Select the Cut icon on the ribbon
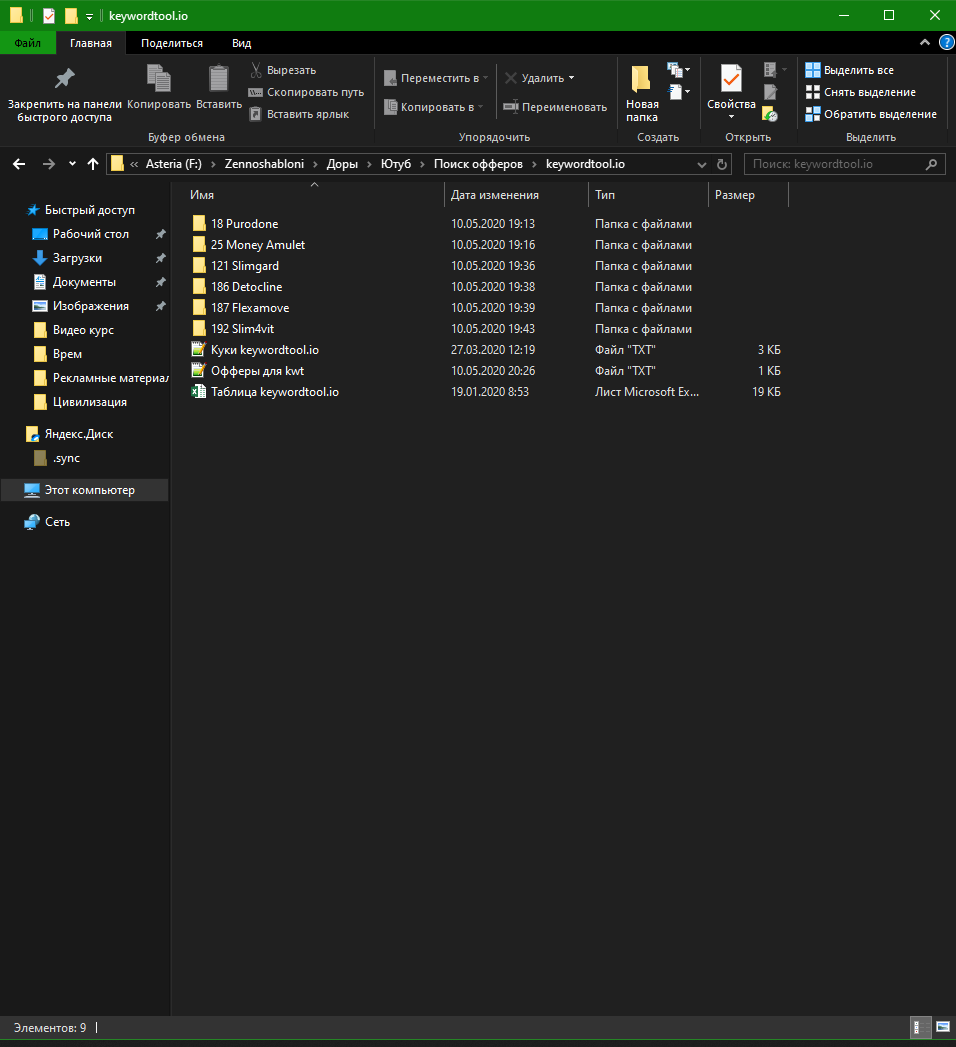 point(255,69)
